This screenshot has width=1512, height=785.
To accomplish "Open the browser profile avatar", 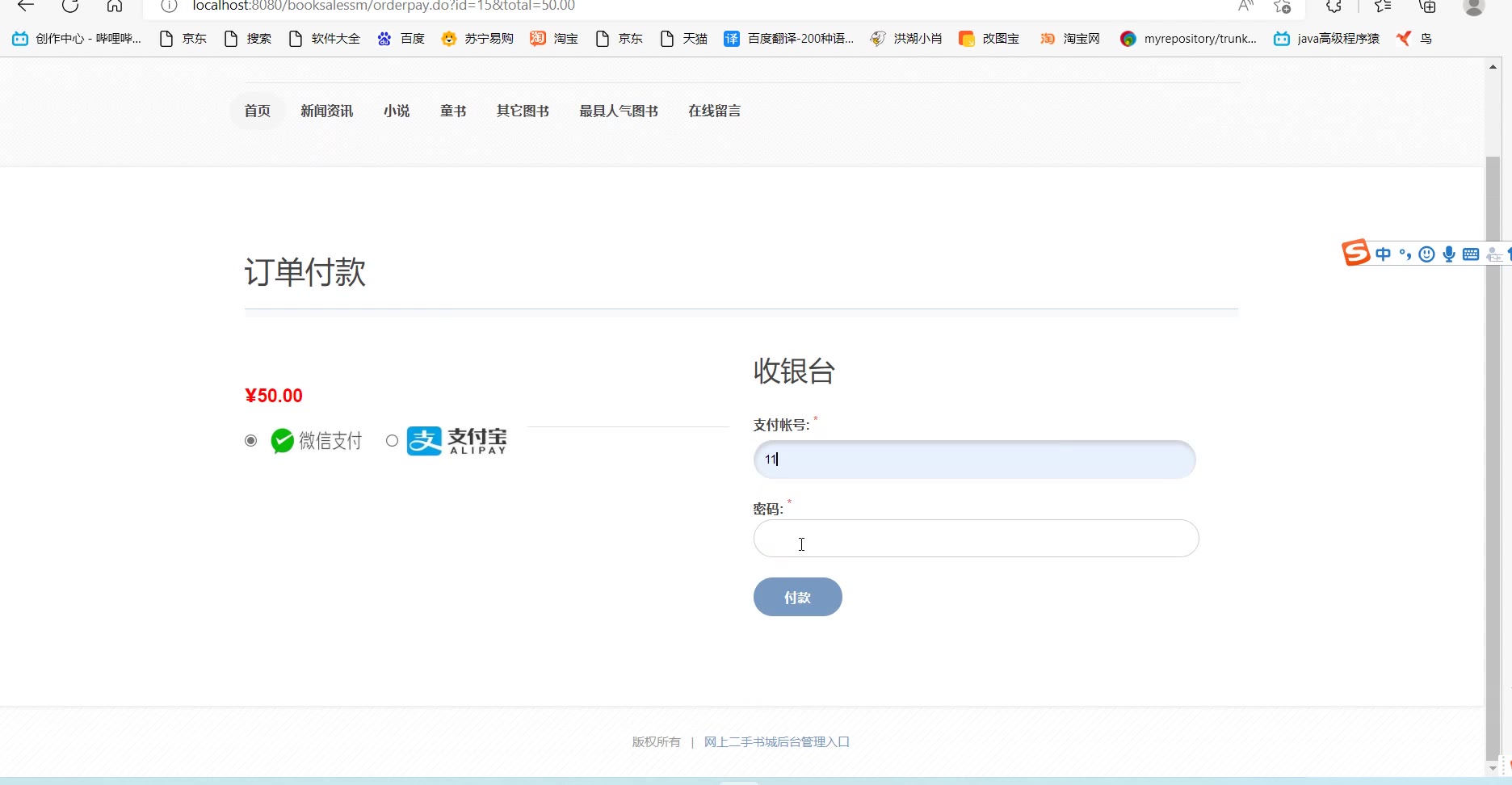I will pyautogui.click(x=1474, y=6).
